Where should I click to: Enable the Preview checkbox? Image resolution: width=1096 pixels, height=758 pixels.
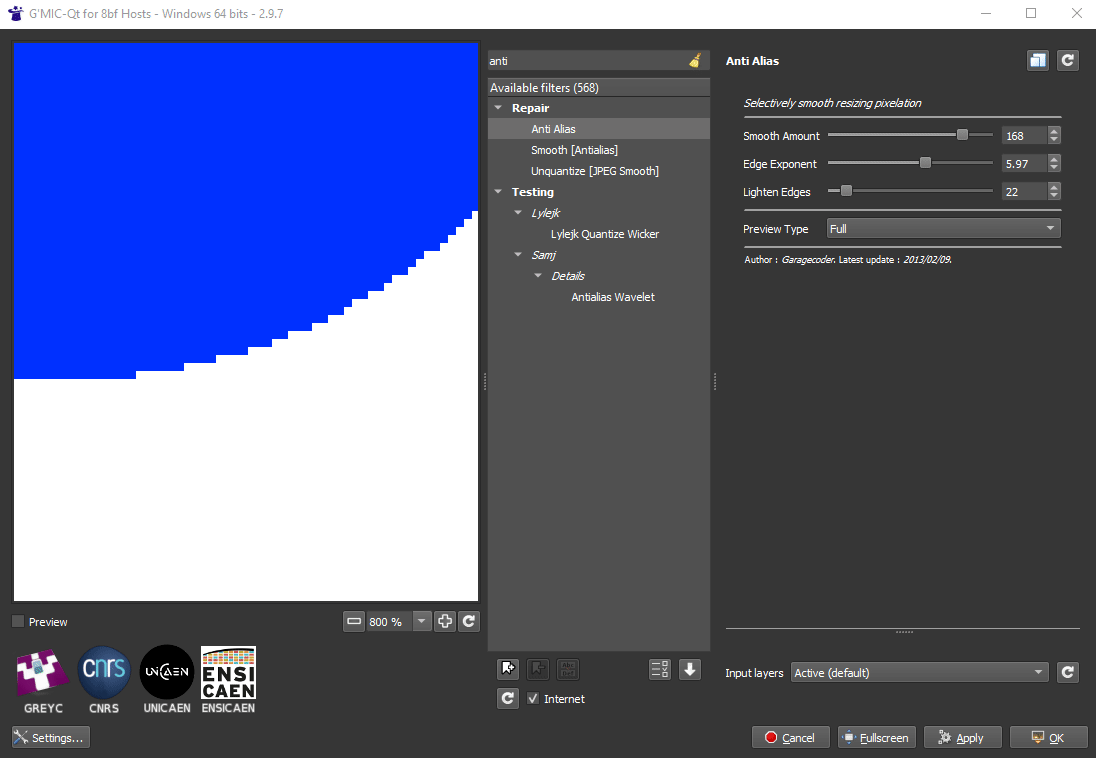[17, 621]
